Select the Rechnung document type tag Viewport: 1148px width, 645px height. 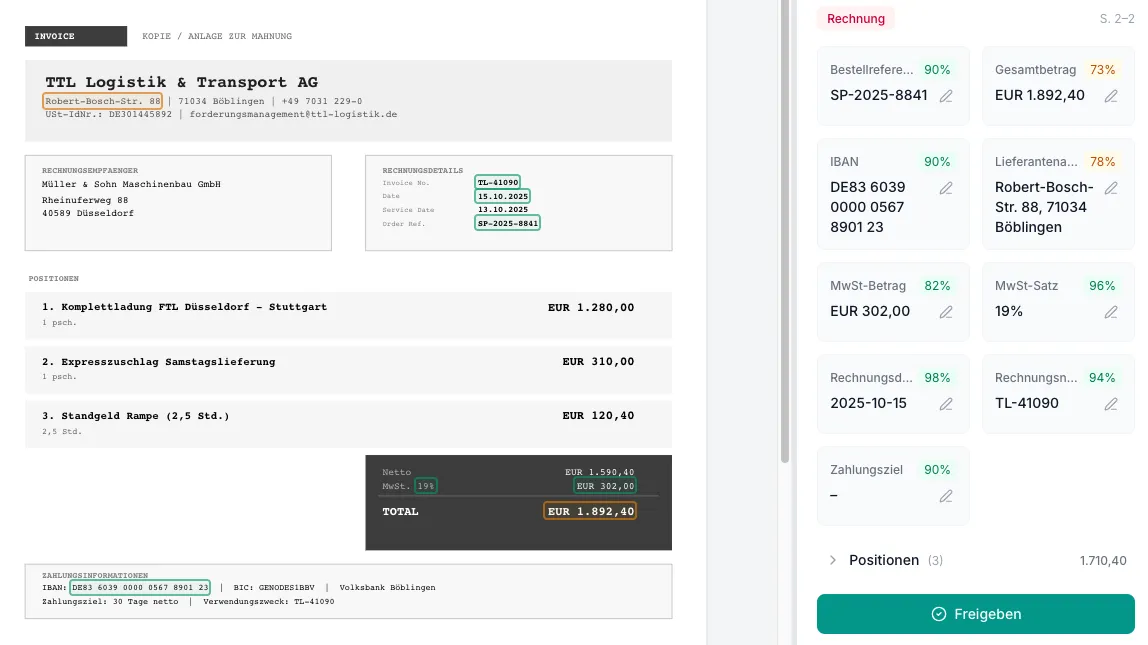pos(856,18)
